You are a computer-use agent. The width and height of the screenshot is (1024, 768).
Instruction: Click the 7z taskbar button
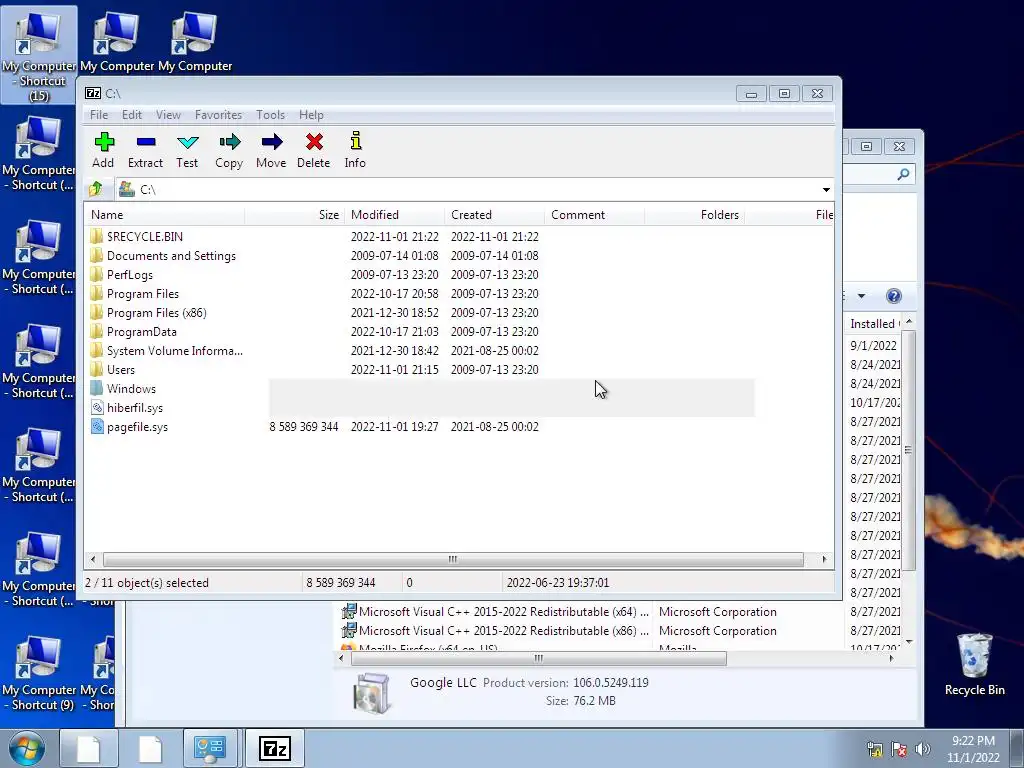pos(274,748)
